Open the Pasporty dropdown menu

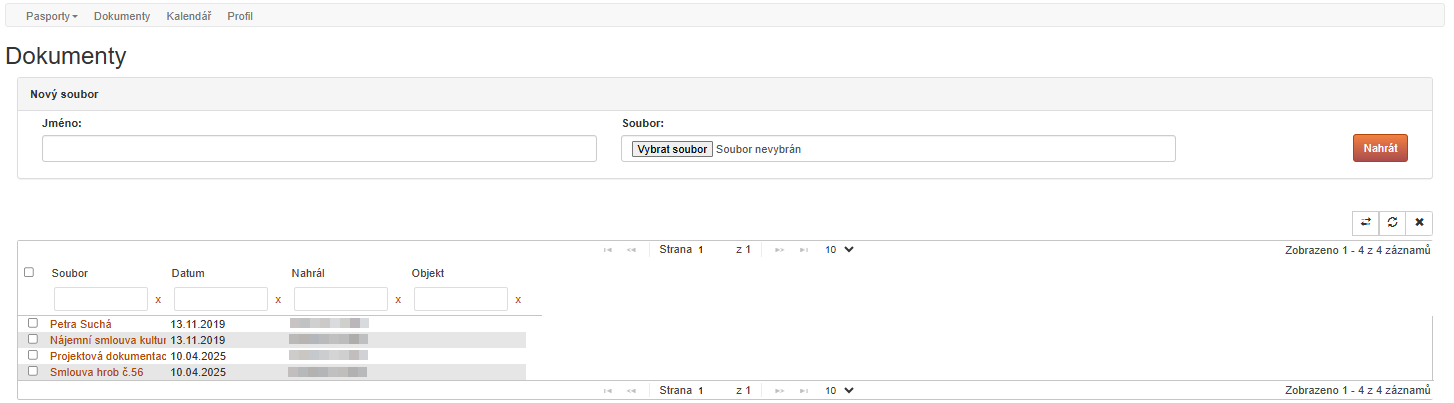click(x=52, y=16)
